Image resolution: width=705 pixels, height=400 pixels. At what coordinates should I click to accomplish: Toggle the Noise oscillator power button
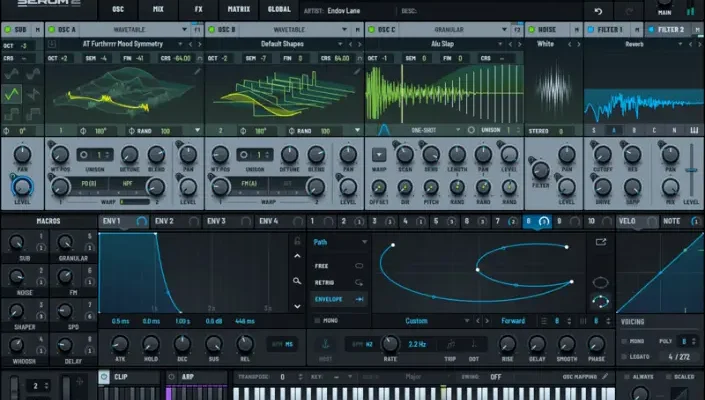[531, 30]
